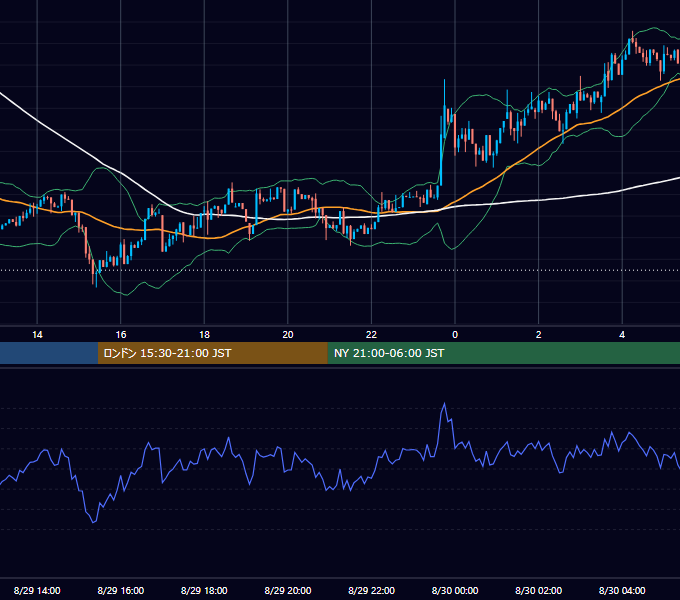Click the 8/29 22:00 date label
The width and height of the screenshot is (680, 600).
pos(371,590)
